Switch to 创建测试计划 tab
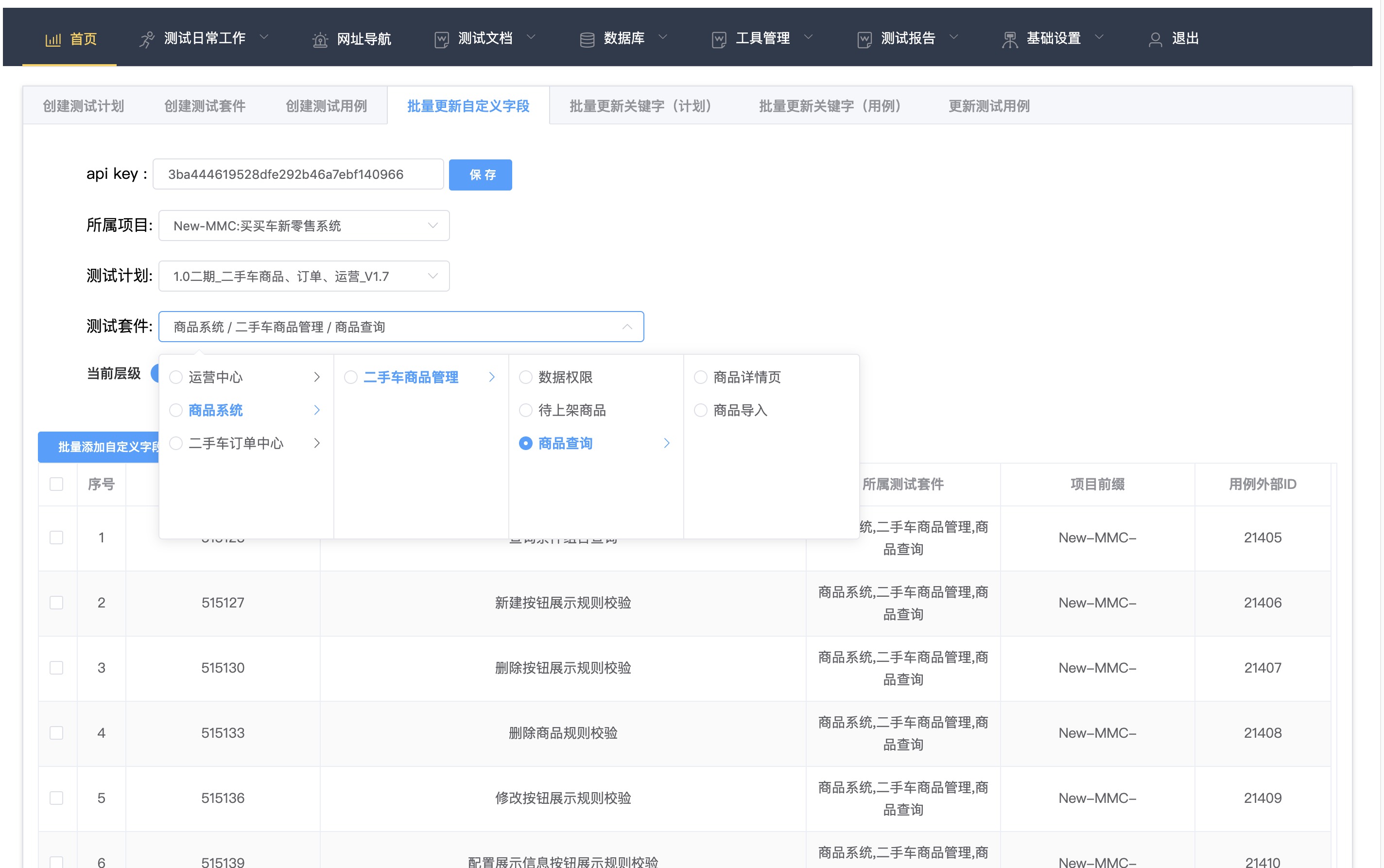 (83, 106)
